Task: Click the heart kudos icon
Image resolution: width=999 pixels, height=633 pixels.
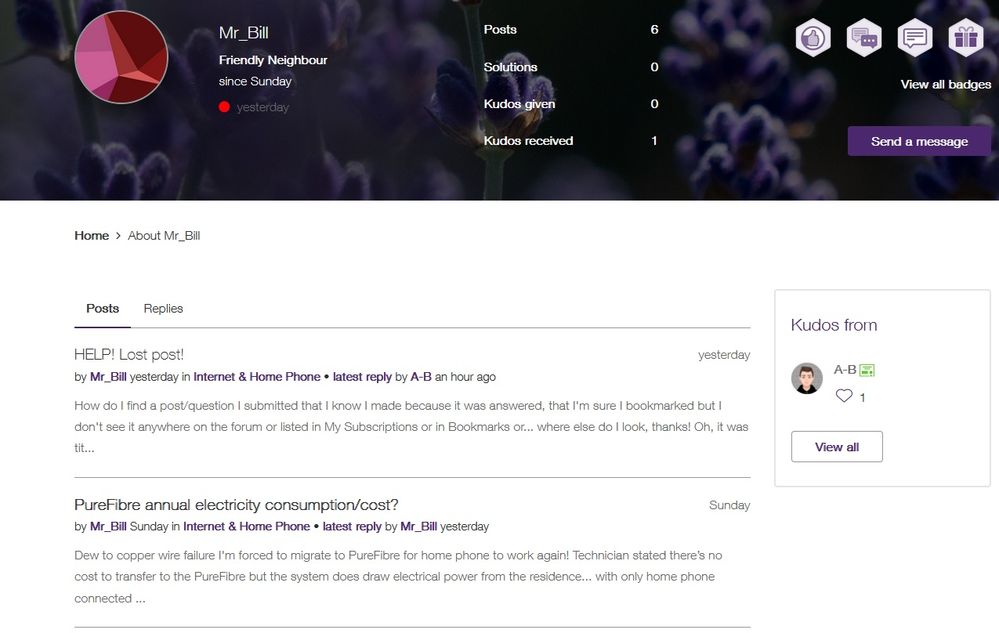Action: 844,396
